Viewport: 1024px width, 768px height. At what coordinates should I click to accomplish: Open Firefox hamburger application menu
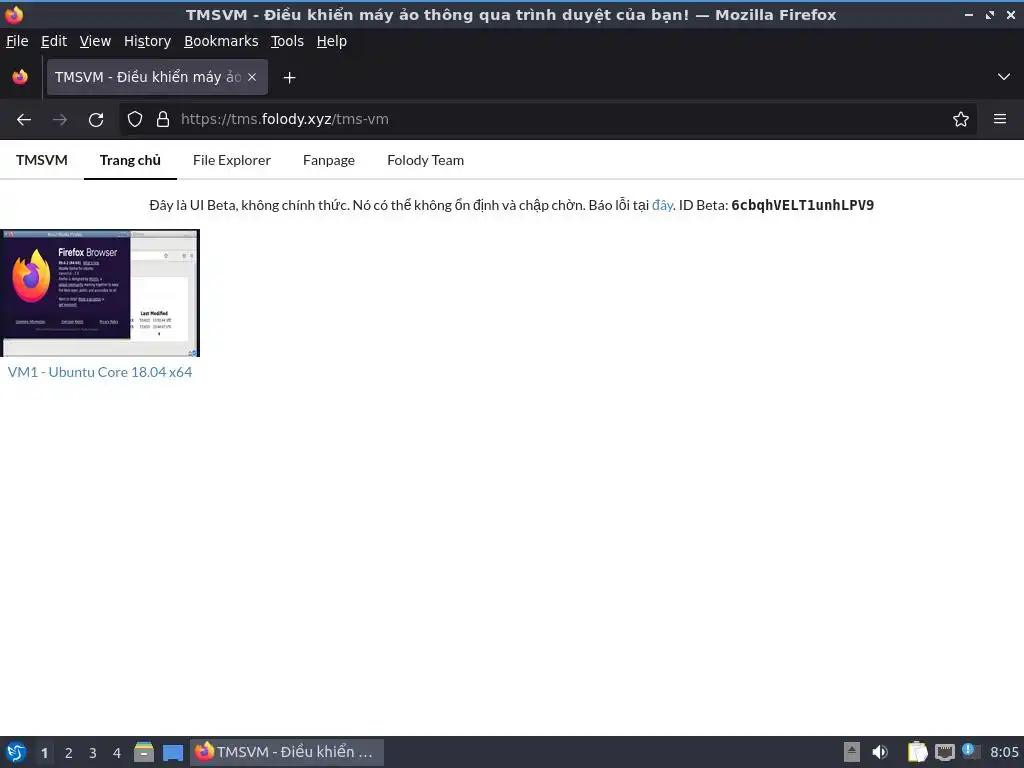coord(1000,119)
